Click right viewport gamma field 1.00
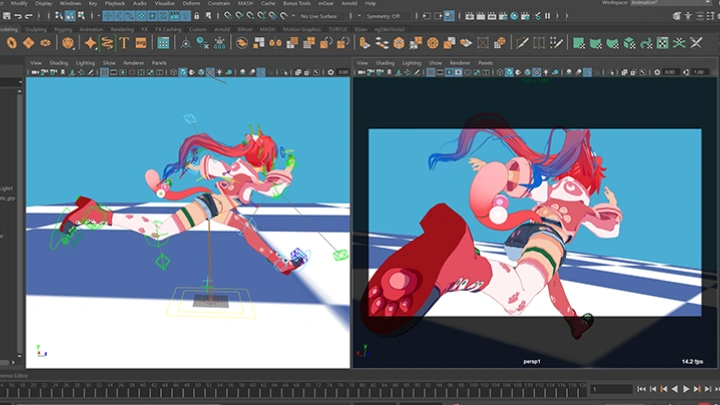This screenshot has height=405, width=720. (699, 72)
